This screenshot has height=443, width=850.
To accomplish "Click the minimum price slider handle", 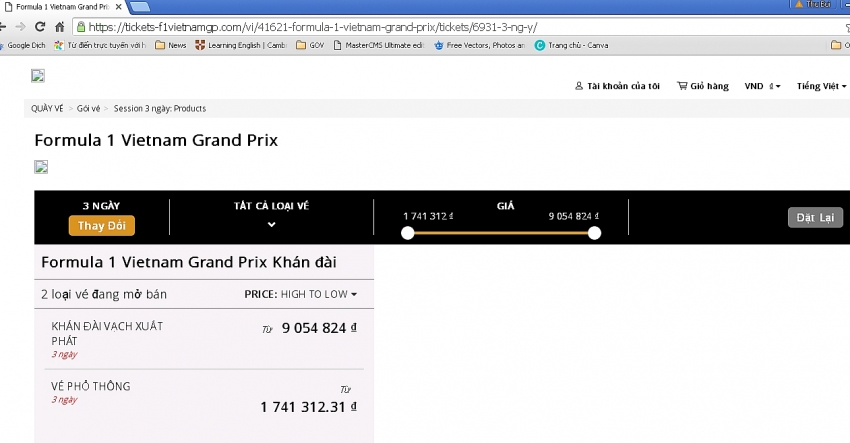I will (x=407, y=233).
